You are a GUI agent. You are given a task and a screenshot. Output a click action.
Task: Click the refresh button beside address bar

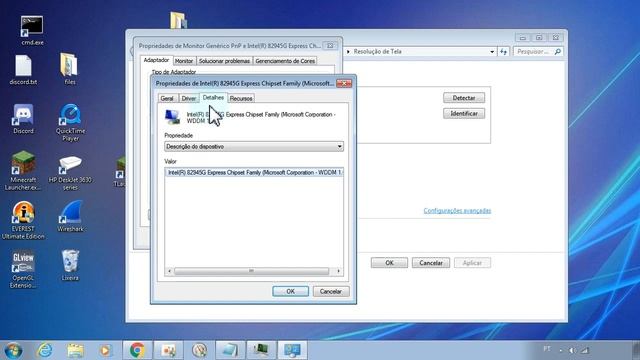click(503, 52)
